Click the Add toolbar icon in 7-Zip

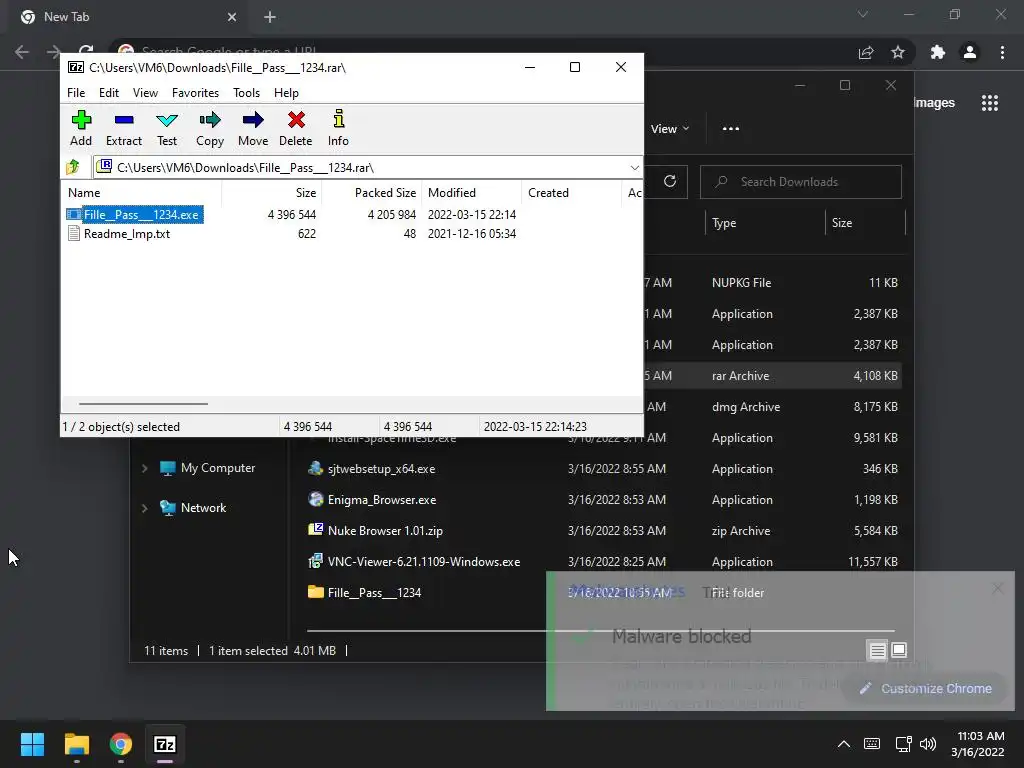tap(81, 128)
